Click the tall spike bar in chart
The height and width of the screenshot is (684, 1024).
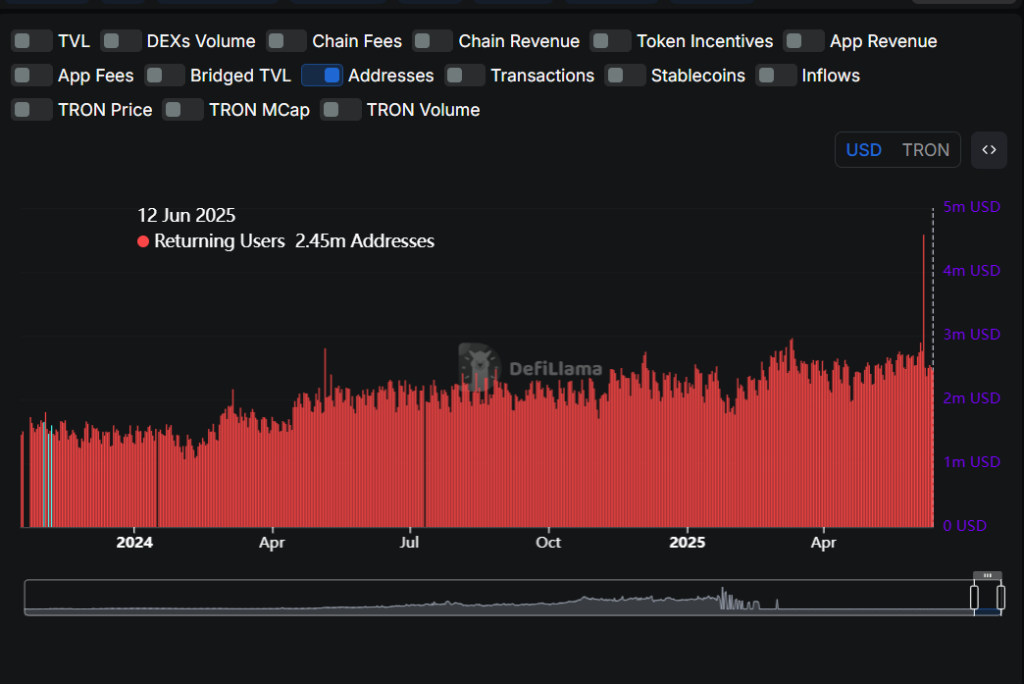923,381
